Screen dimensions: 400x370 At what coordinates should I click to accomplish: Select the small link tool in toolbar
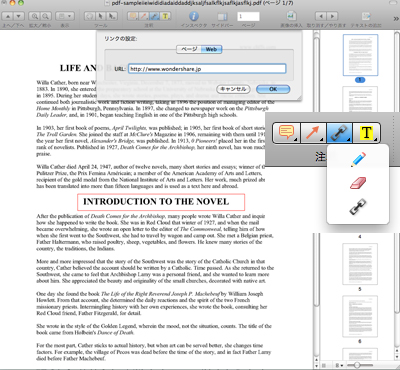pos(154,16)
